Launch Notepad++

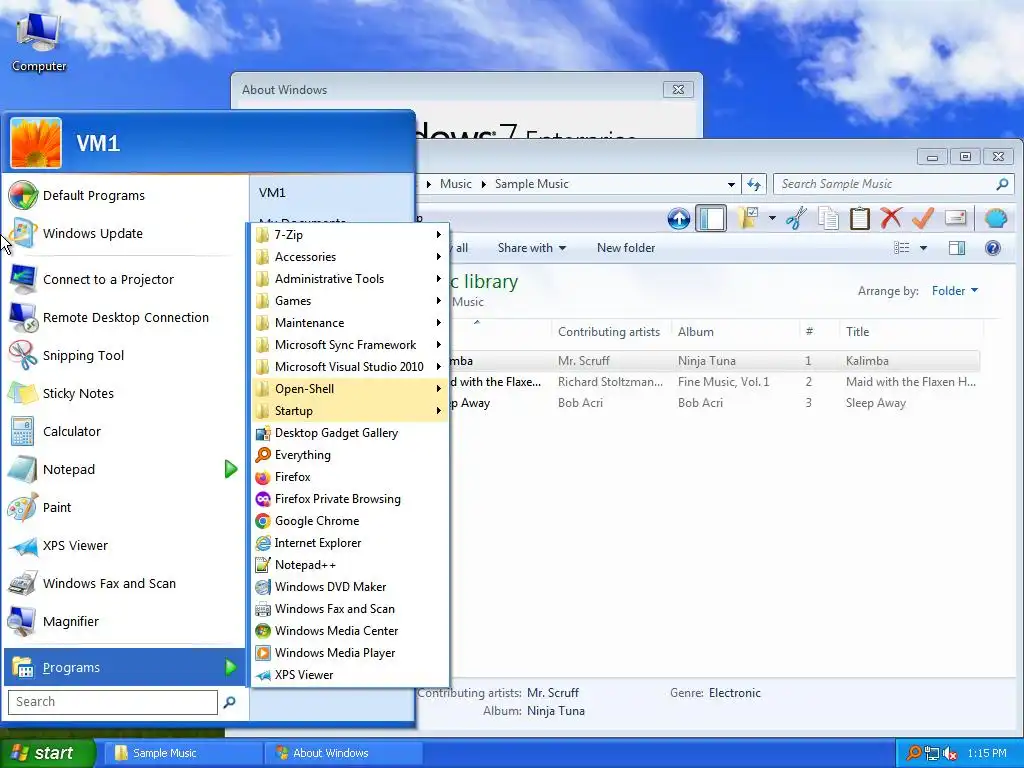point(350,565)
